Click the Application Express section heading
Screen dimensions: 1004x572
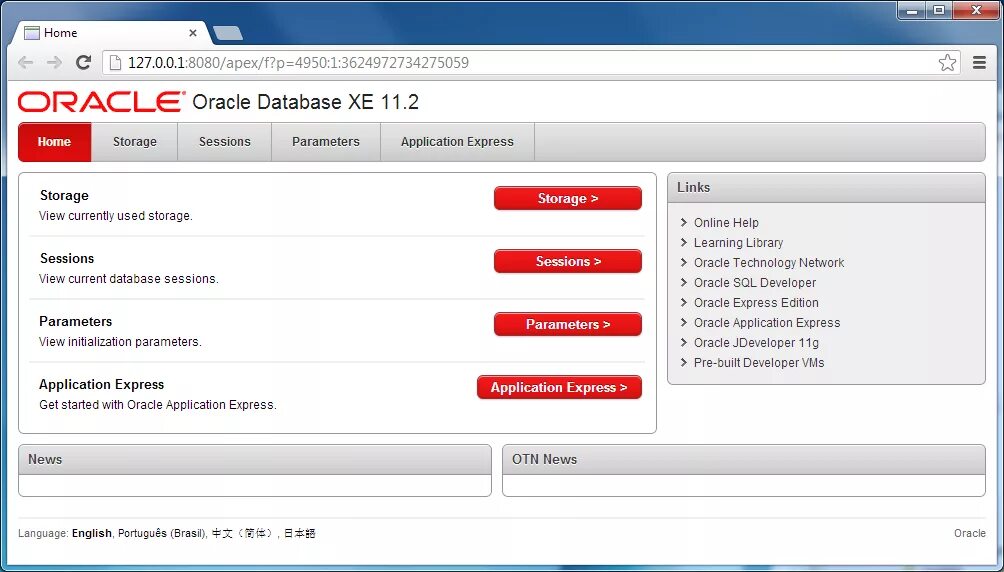[102, 384]
